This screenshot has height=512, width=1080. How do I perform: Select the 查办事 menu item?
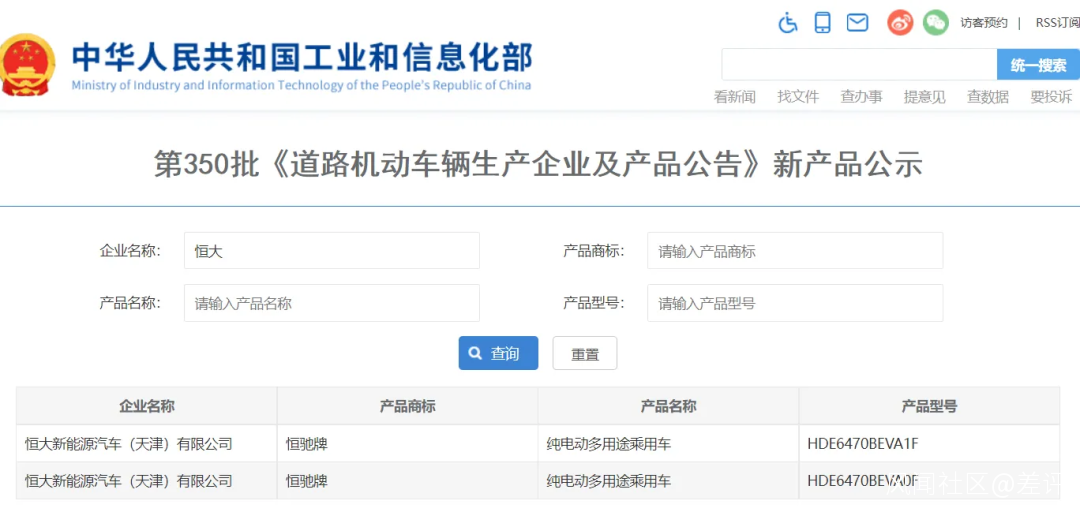point(861,97)
